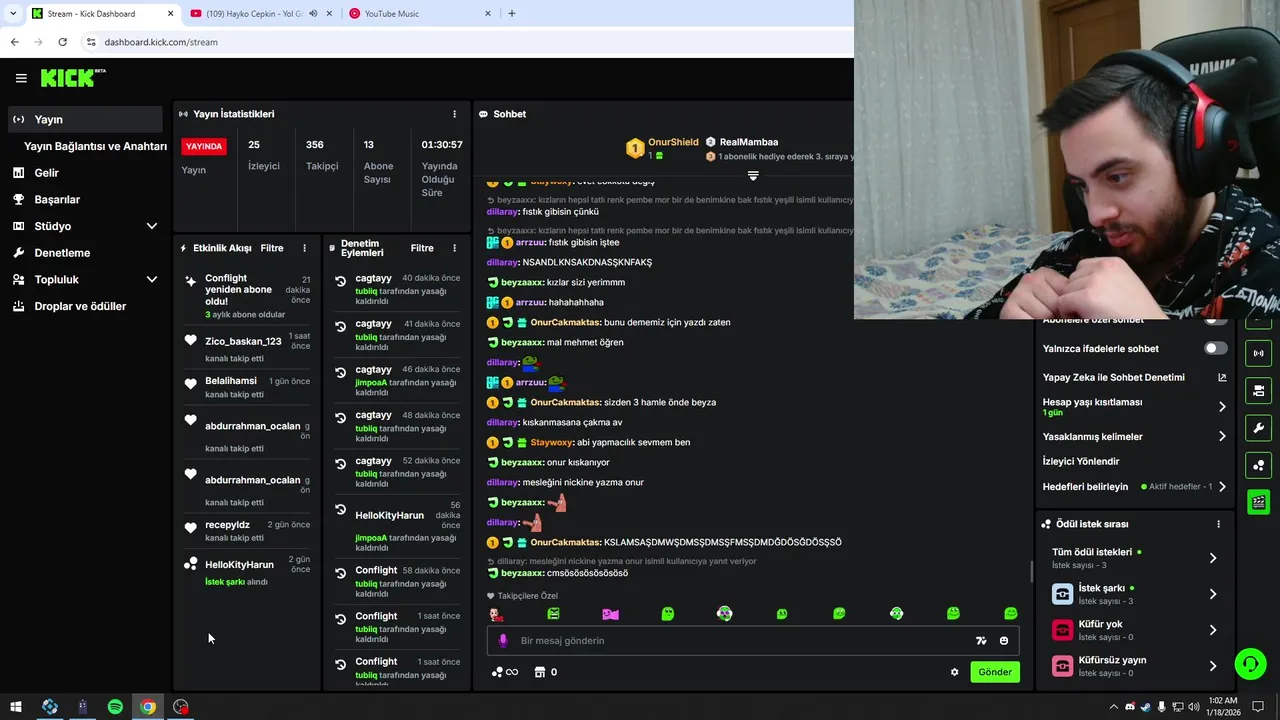Click Conflight resubscription event

coord(247,296)
